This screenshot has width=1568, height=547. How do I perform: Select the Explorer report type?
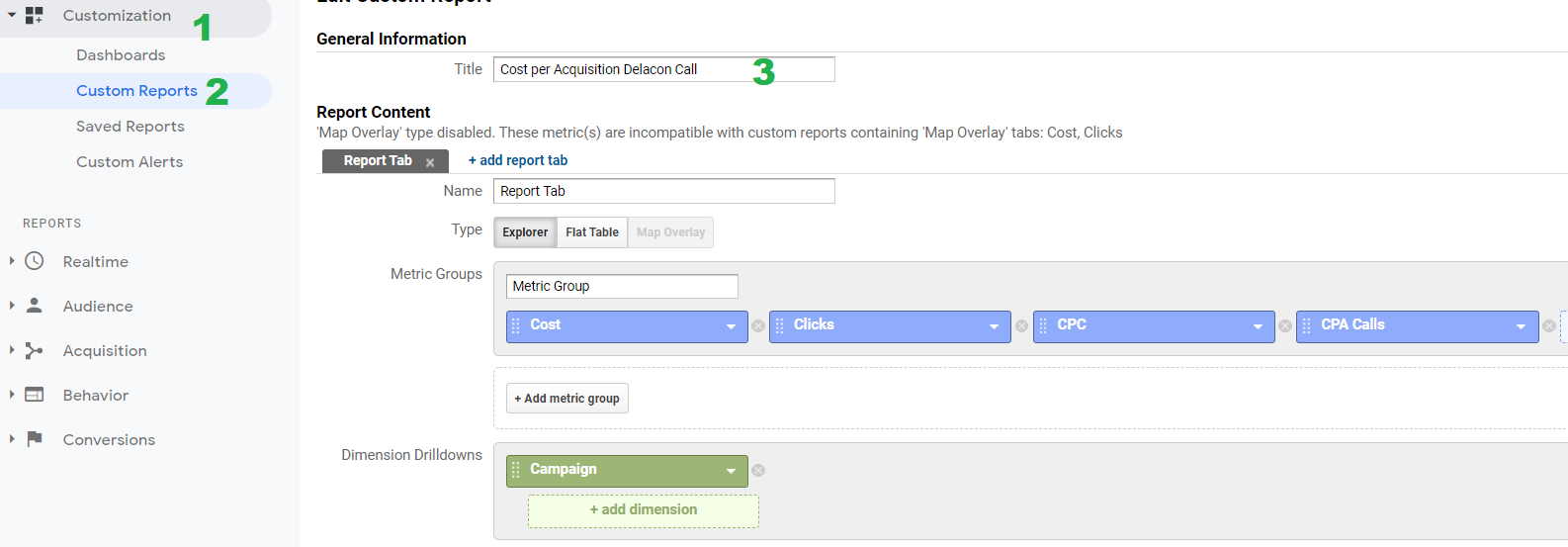[525, 232]
